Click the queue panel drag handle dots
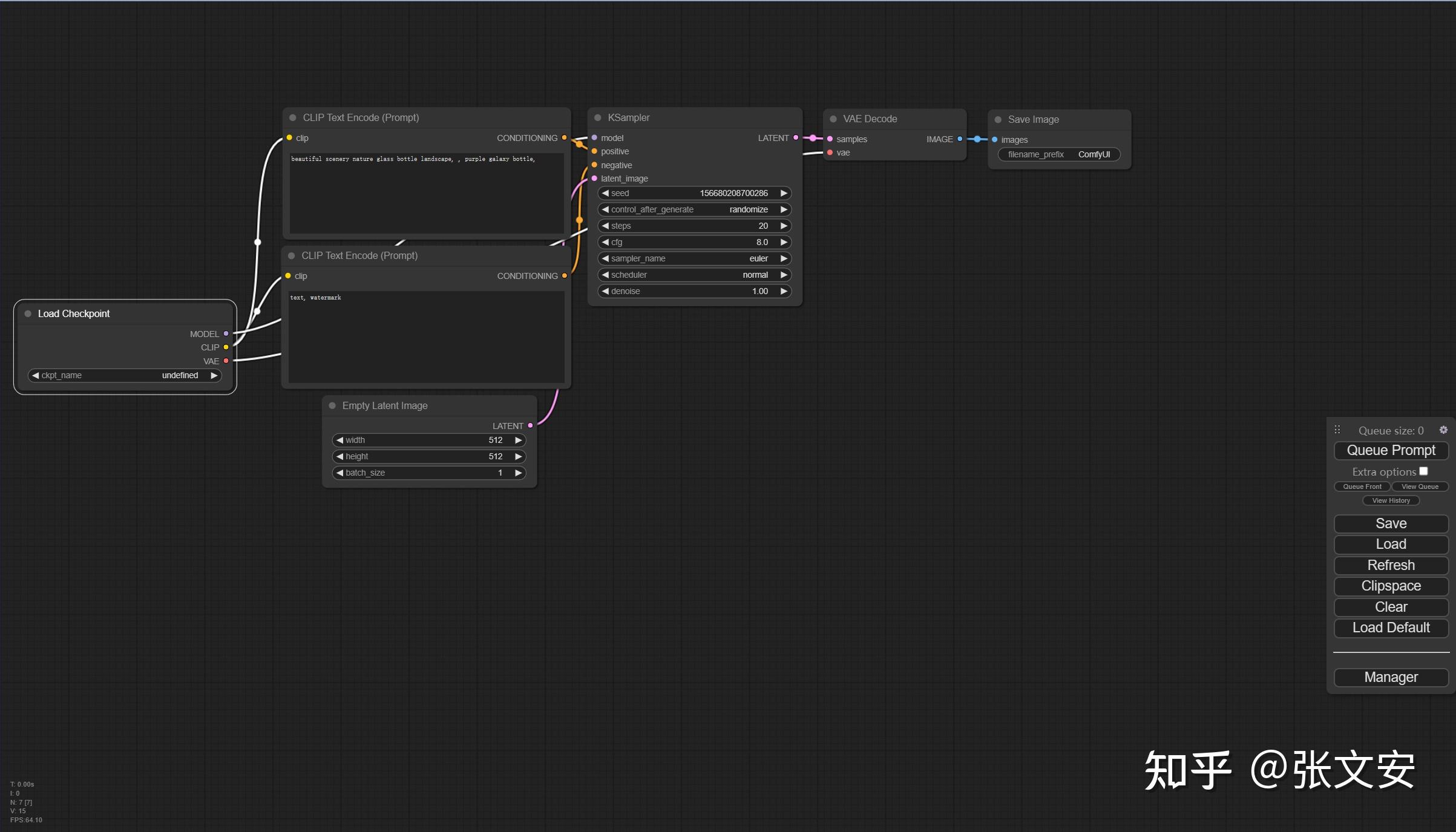Screen dimensions: 1456x832 [1337, 430]
